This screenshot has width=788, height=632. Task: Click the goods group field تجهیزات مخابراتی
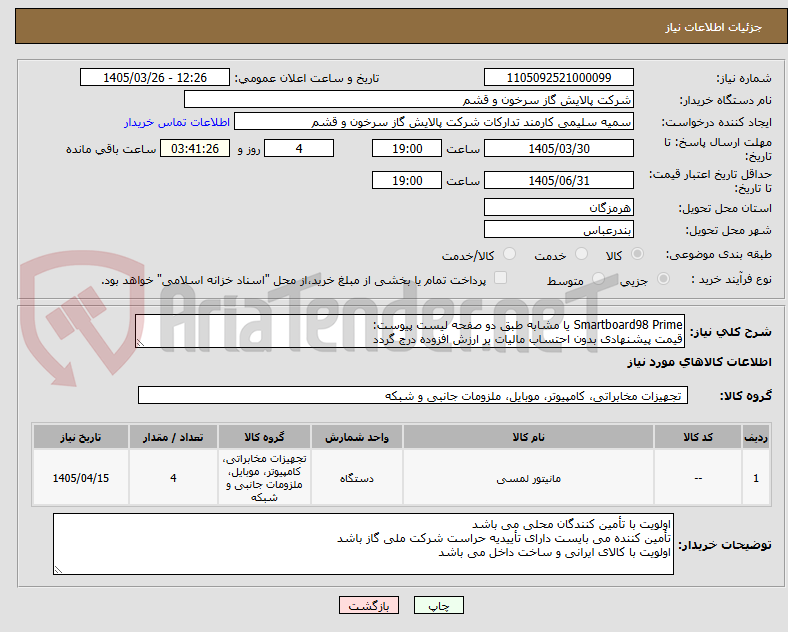413,395
